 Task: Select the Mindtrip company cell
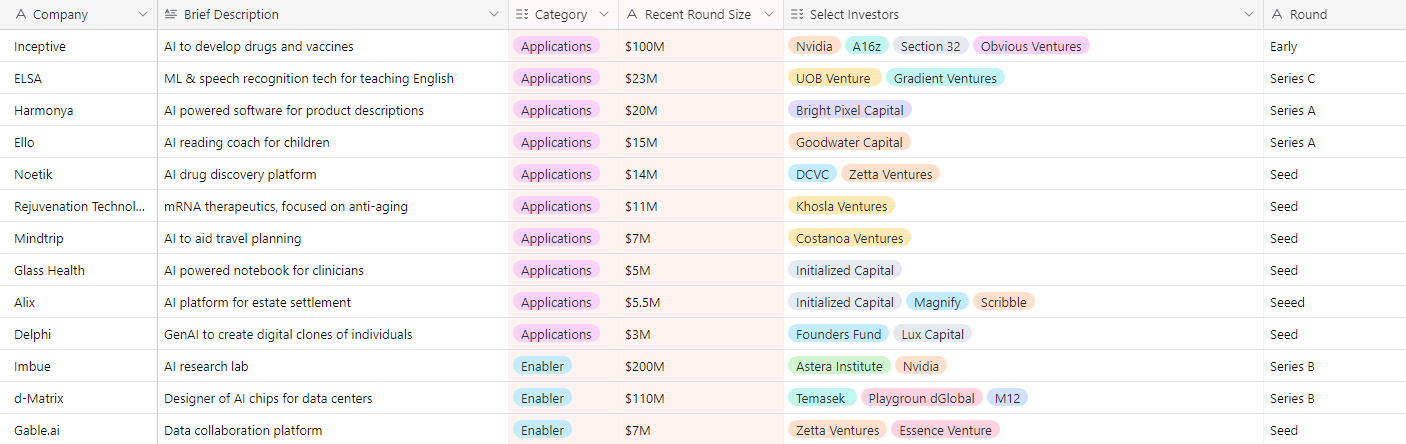point(79,238)
